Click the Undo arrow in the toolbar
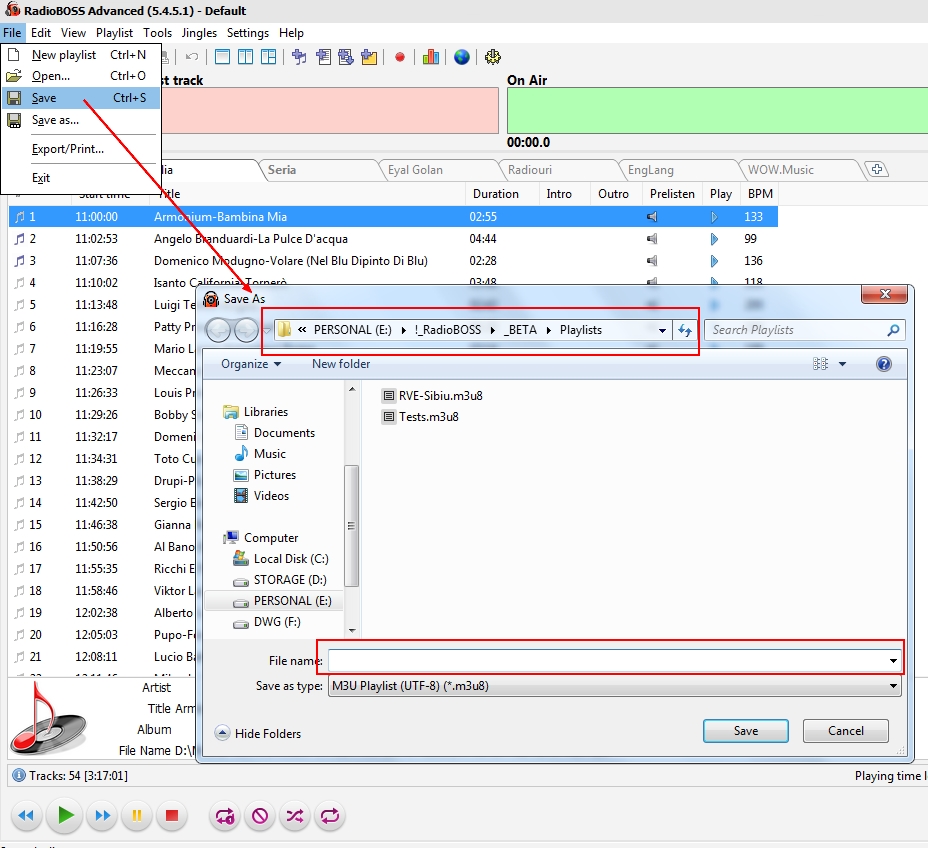The image size is (928, 848). [x=192, y=57]
